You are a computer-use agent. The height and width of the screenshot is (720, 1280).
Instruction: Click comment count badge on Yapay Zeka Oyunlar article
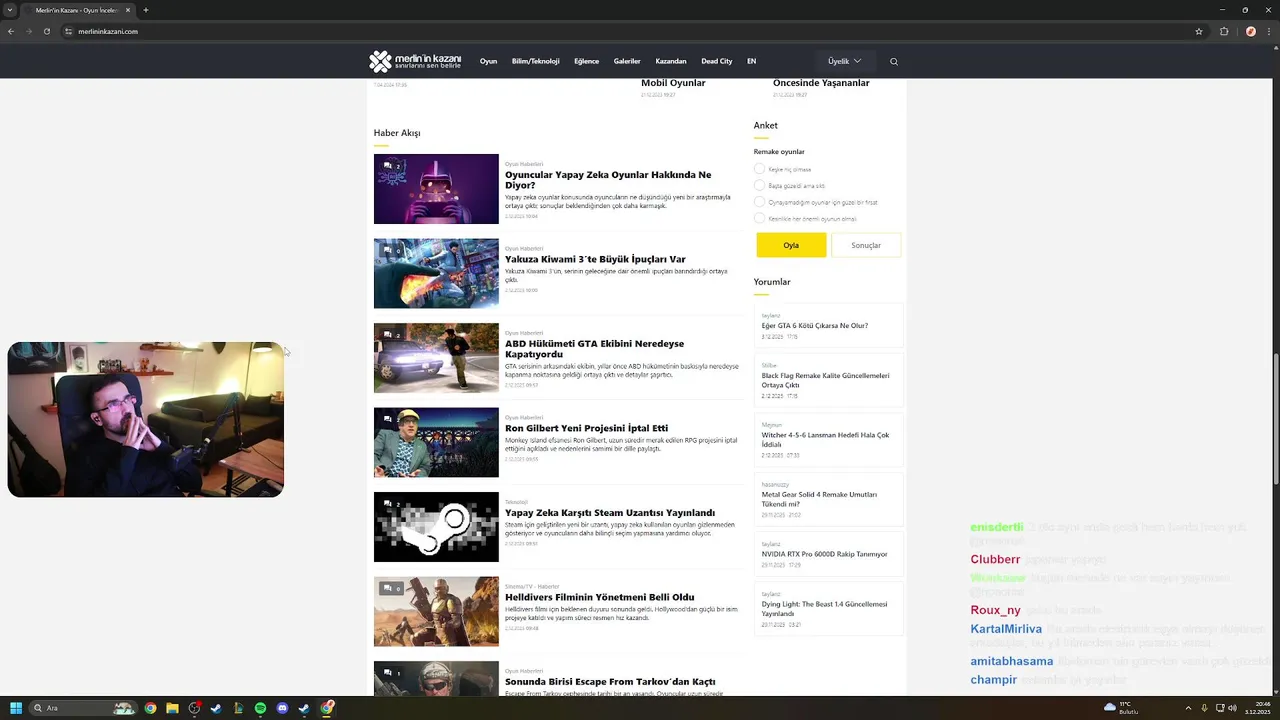click(392, 166)
